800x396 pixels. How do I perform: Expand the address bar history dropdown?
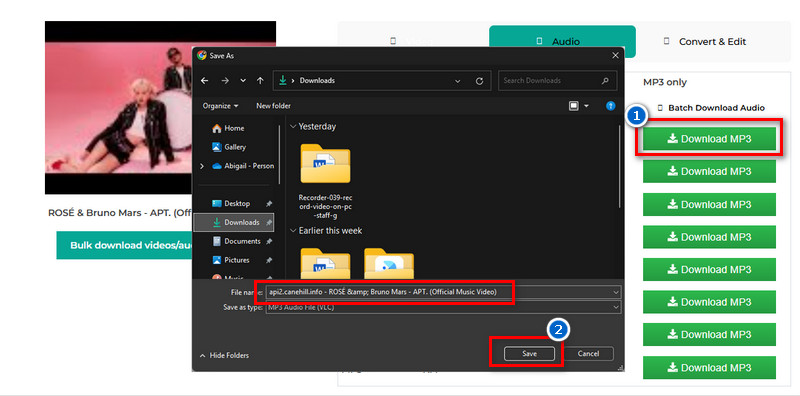pos(458,81)
